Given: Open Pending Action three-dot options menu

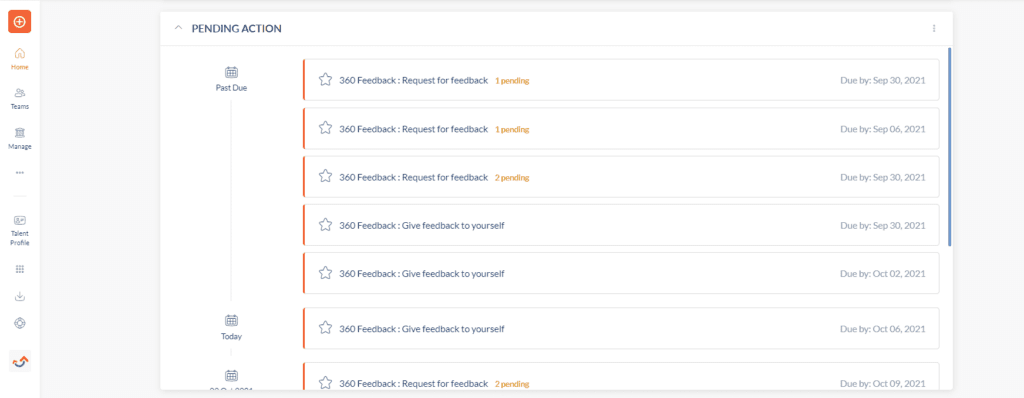Looking at the screenshot, I should click(934, 28).
